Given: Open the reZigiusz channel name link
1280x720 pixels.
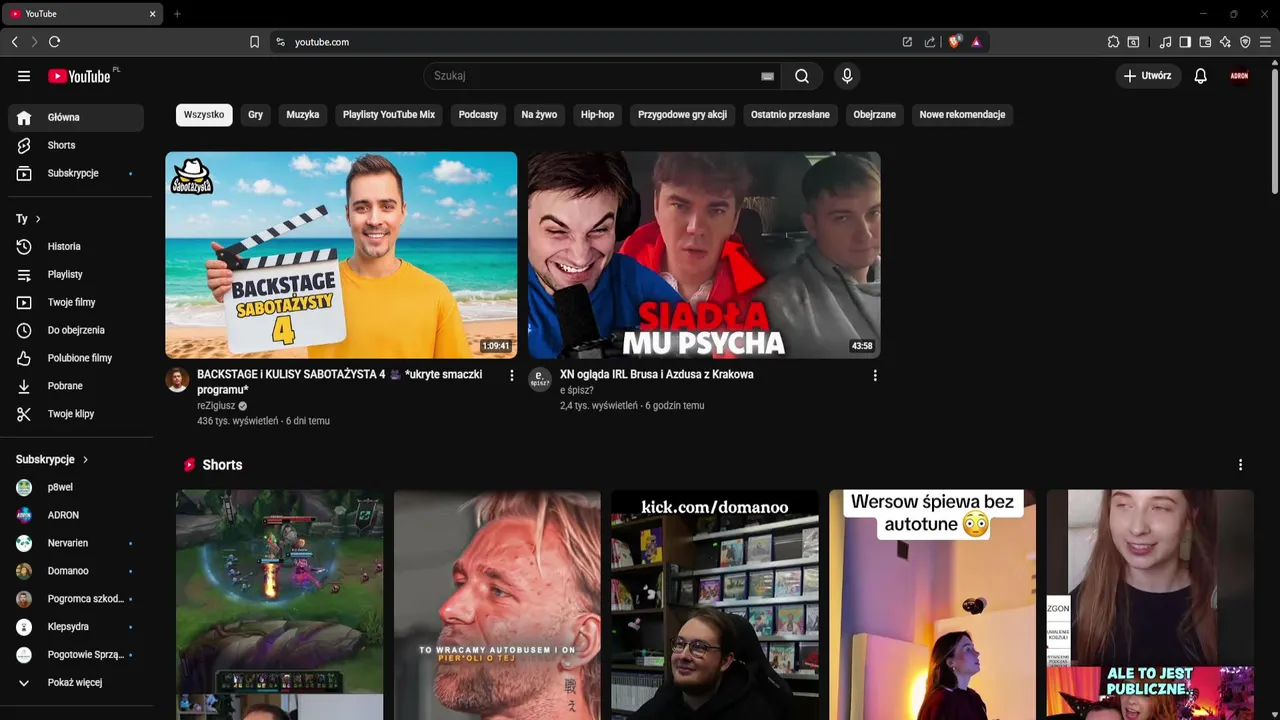Looking at the screenshot, I should [x=216, y=406].
